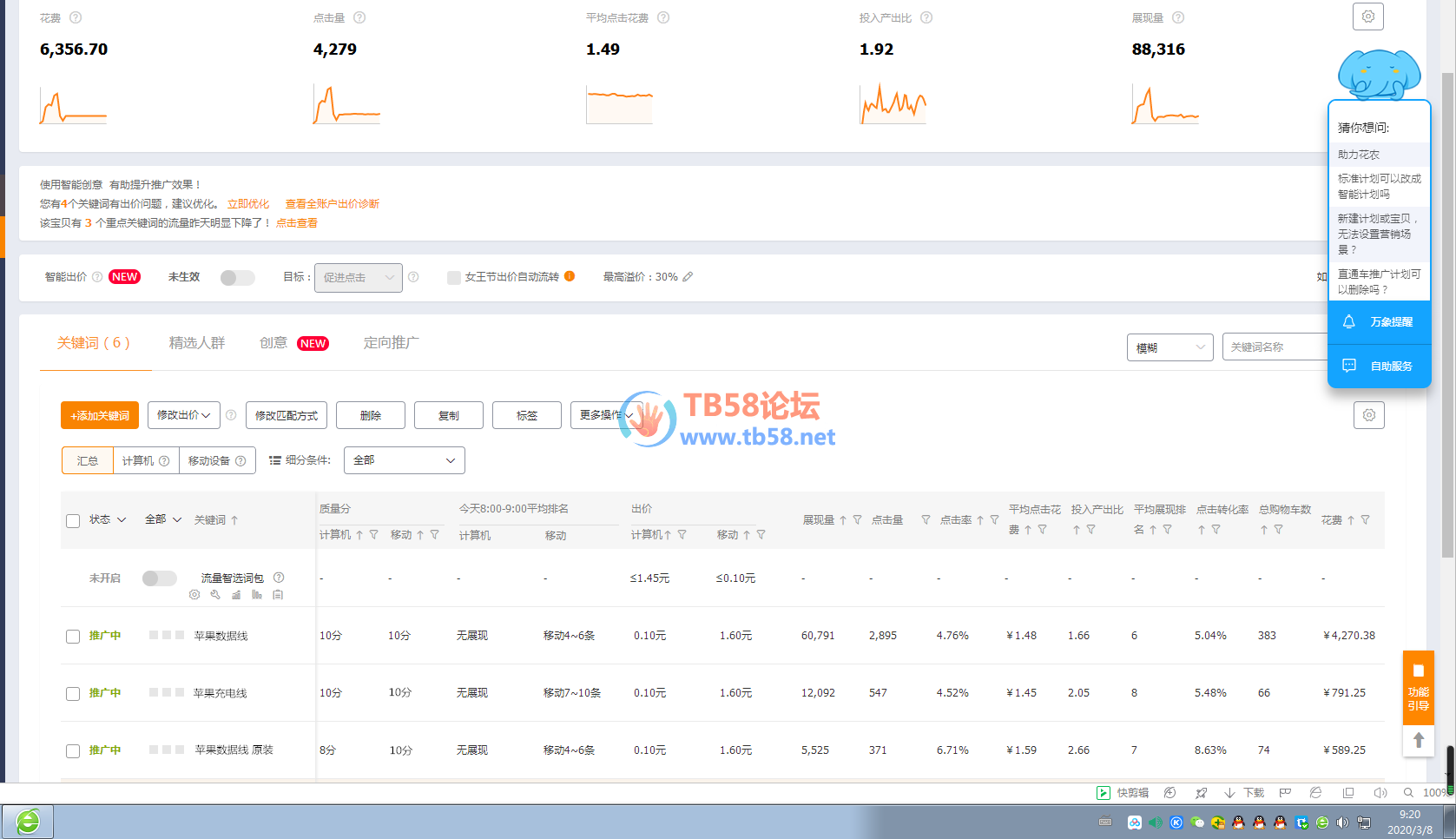1456x839 pixels.
Task: Check the box for 苹果充电线 row
Action: click(x=73, y=694)
